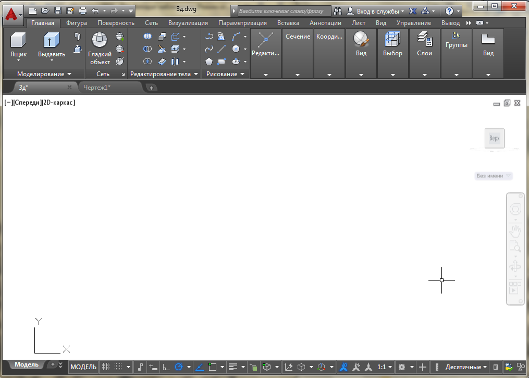Toggle snap mode dotted-grid icon in status bar
Screen dimensions: 529x378
point(119,367)
